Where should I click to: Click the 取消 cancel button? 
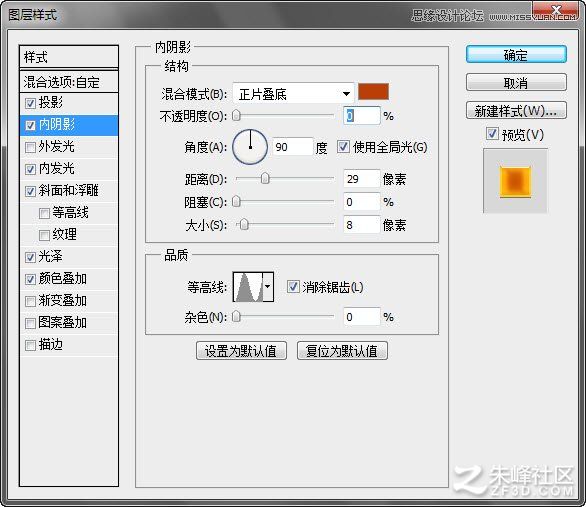[x=516, y=83]
